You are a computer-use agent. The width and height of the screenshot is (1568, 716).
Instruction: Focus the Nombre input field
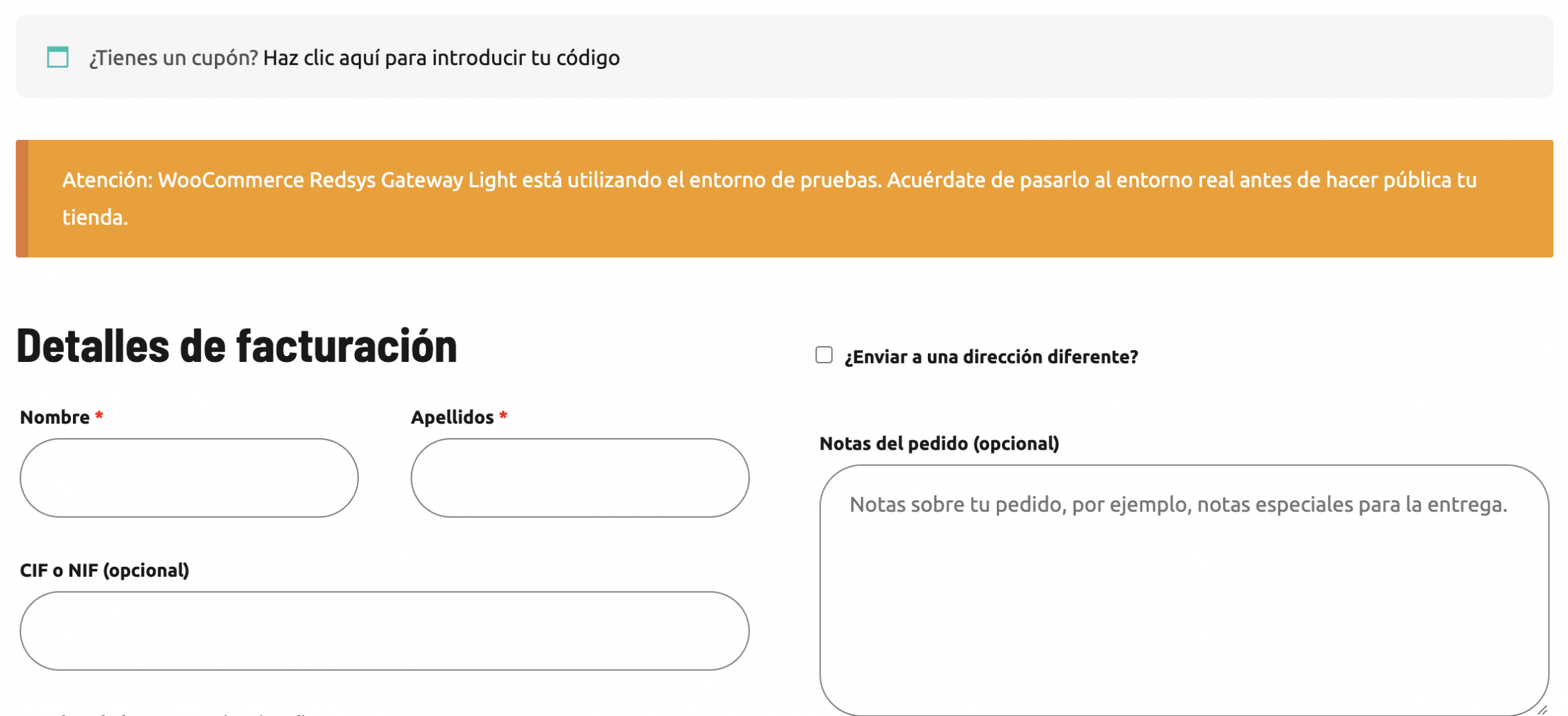(189, 477)
